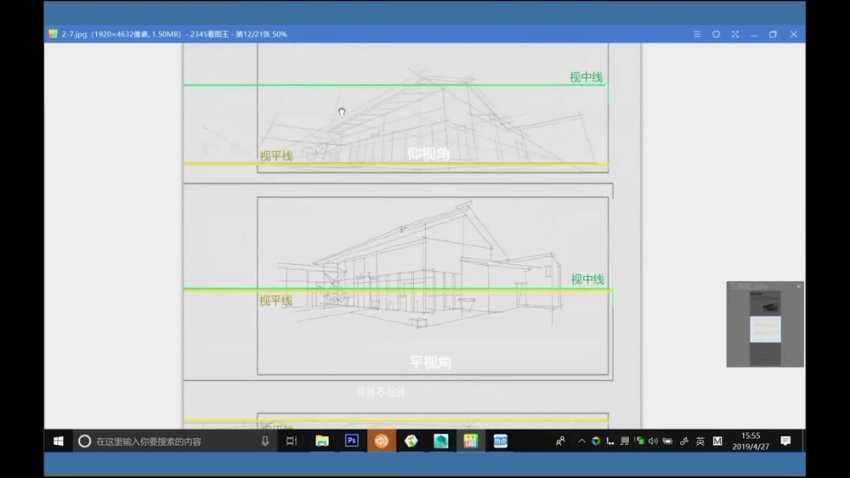The image size is (850, 478).
Task: Open the clock showing 15:55
Action: pos(751,441)
